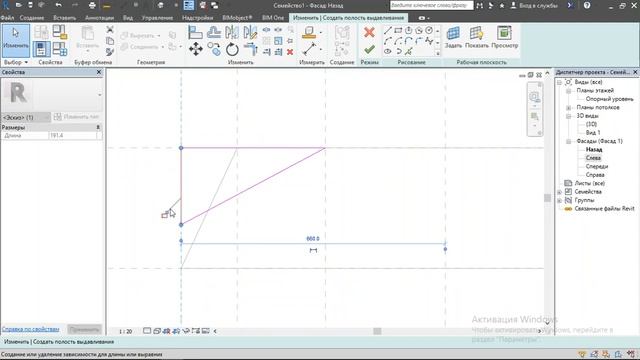Click Просмотр work plane viewer button
This screenshot has height=360, width=640.
point(504,38)
